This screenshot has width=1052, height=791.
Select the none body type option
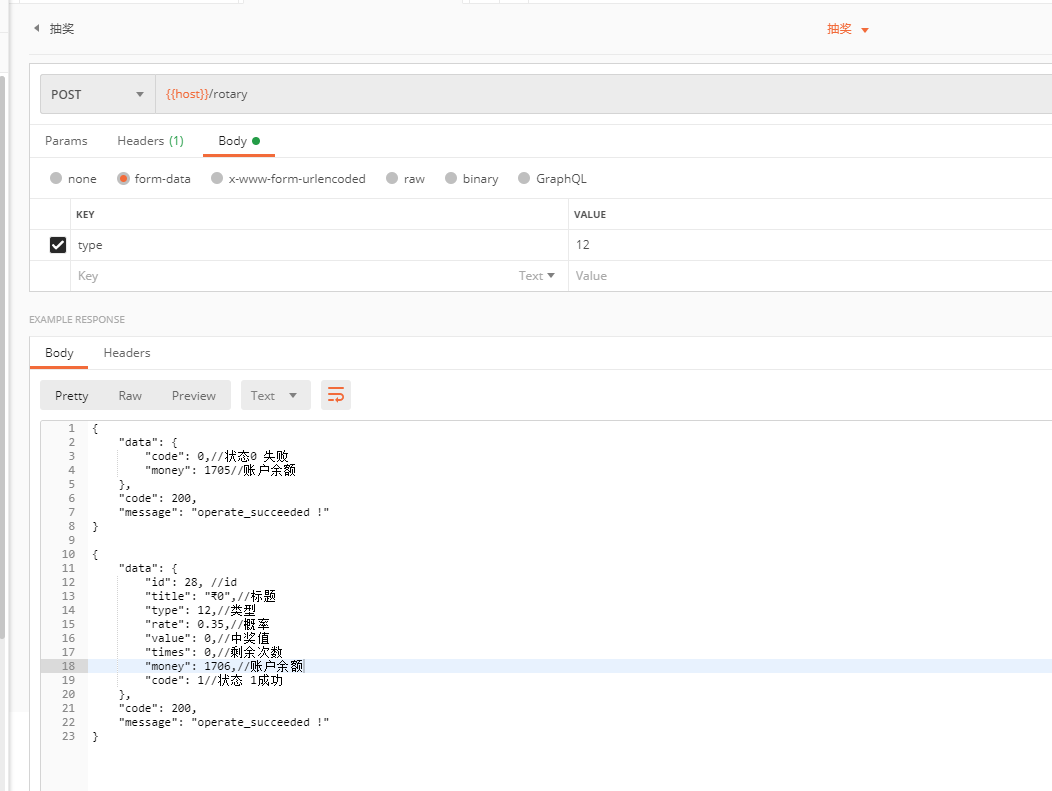point(58,178)
